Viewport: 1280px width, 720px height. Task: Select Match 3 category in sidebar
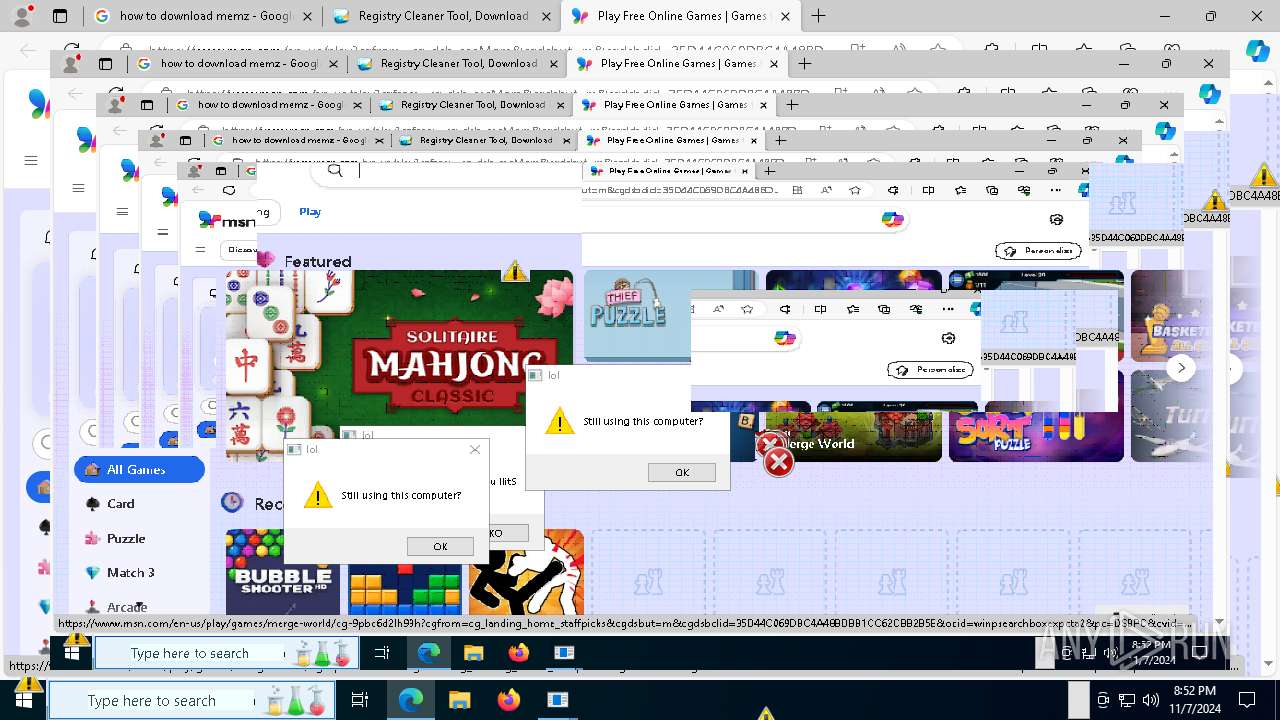point(120,573)
